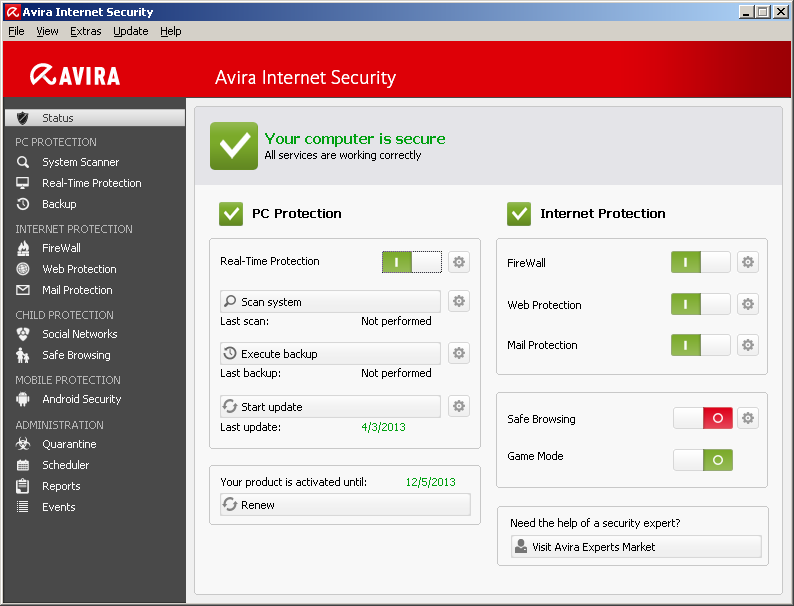Open the Extras menu
Viewport: 794px width, 606px height.
click(x=86, y=31)
